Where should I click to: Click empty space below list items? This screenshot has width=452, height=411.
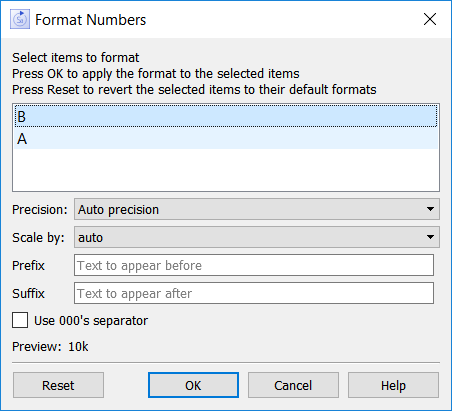[226, 170]
